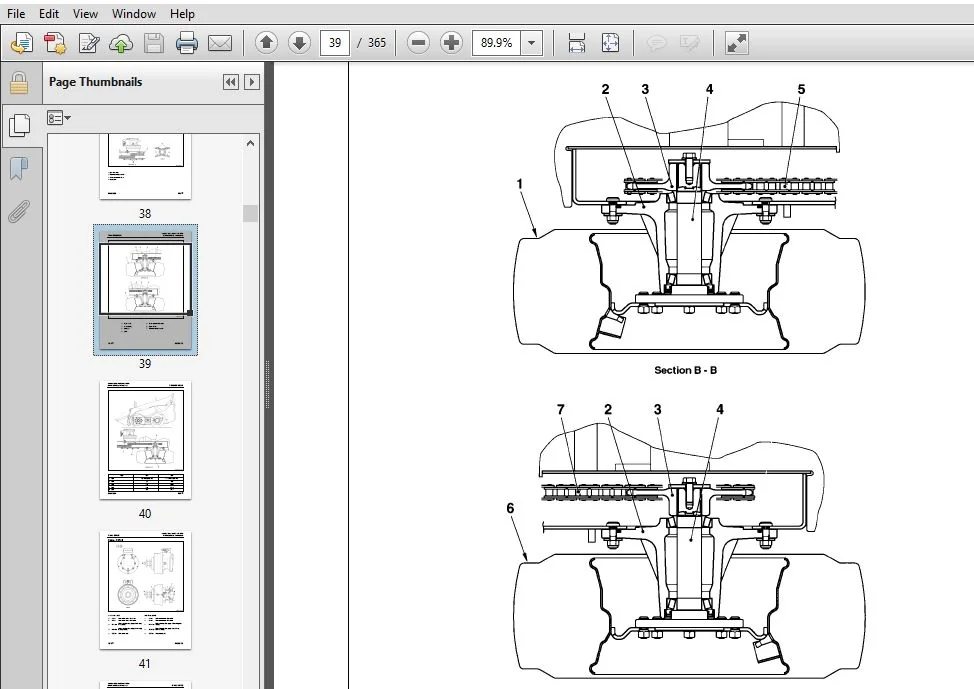Open the Edit menu
Viewport: 974px width, 689px height.
coord(48,14)
